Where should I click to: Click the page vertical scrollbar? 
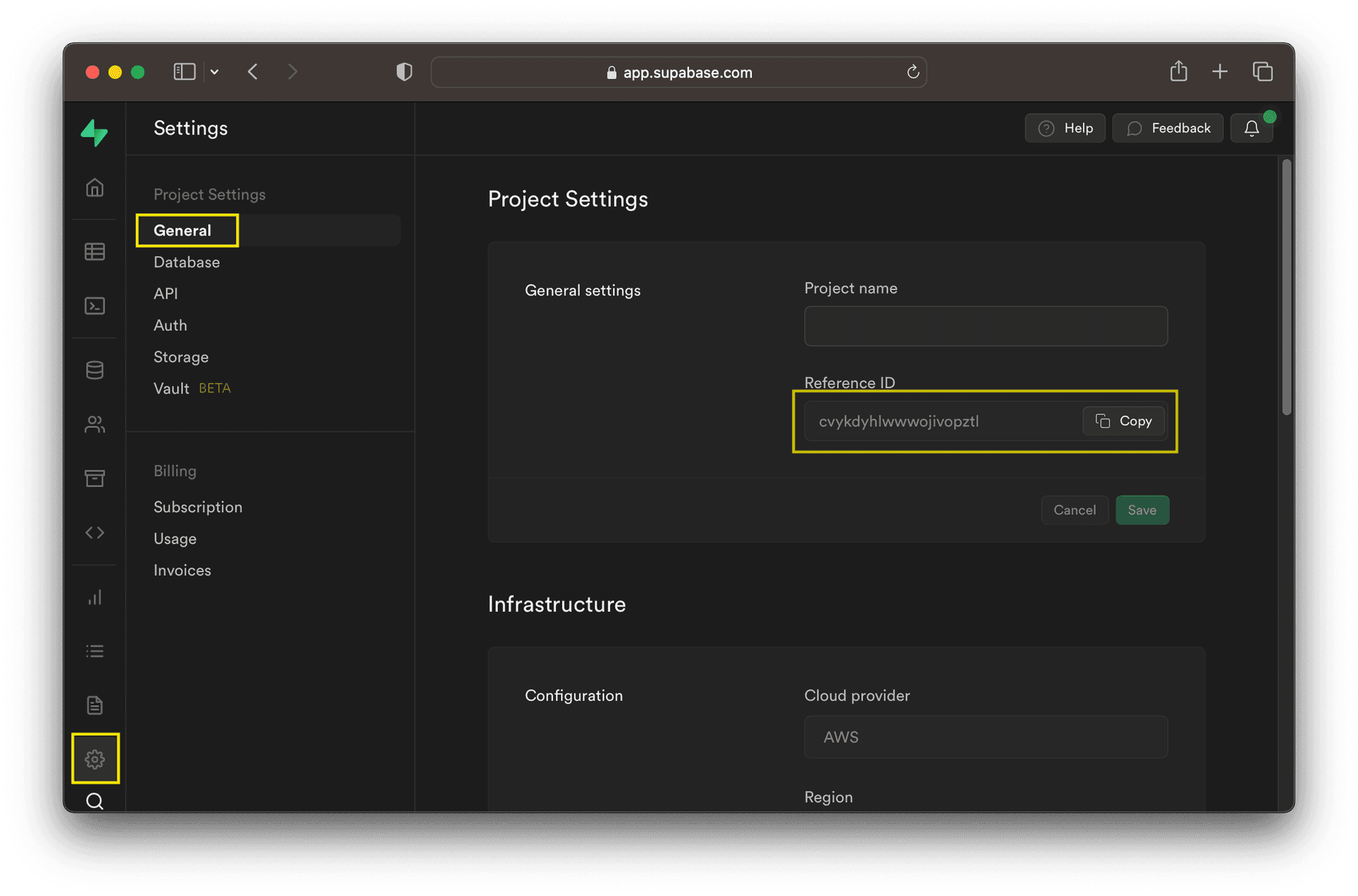[1286, 286]
